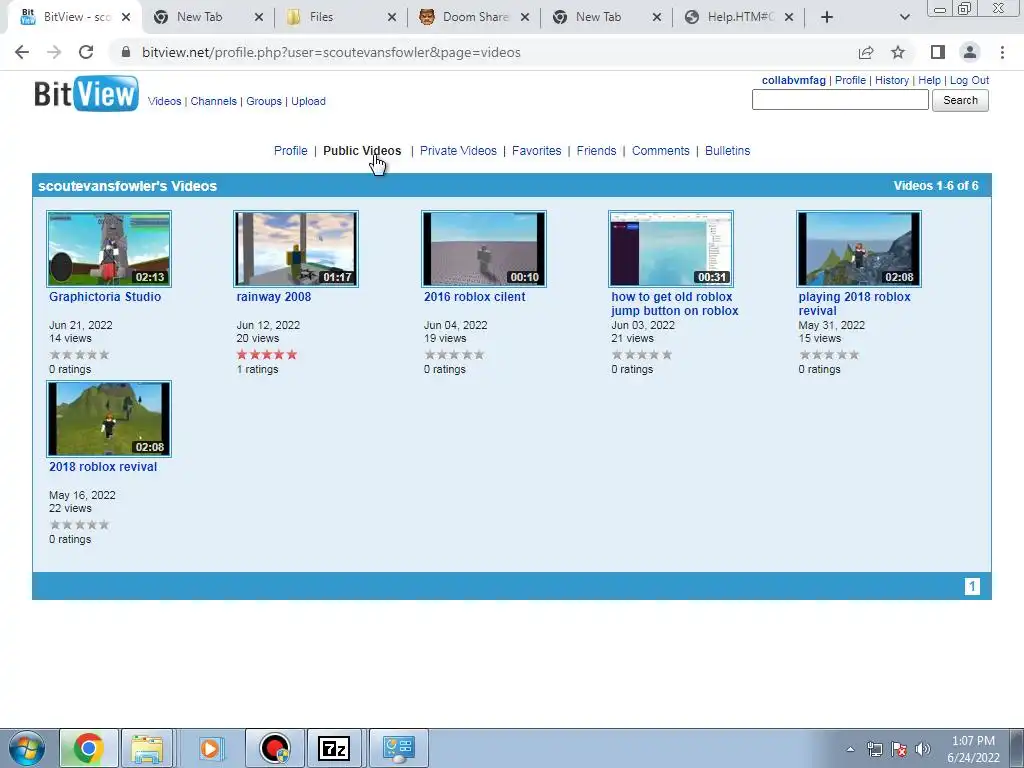Click page number 1 in pagination bar
This screenshot has height=768, width=1024.
972,586
